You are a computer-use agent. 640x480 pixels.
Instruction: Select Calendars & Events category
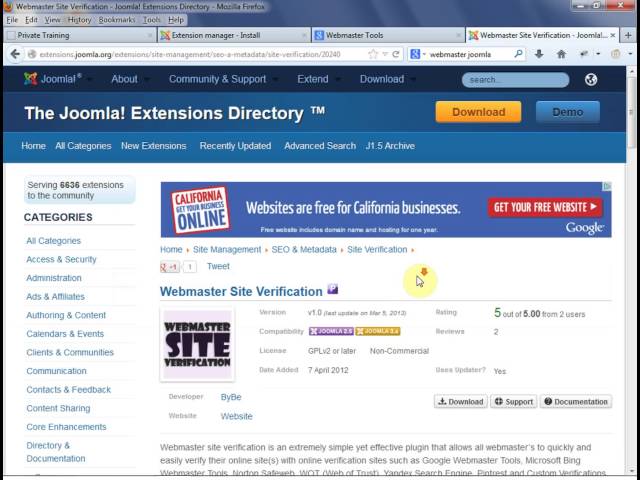65,334
